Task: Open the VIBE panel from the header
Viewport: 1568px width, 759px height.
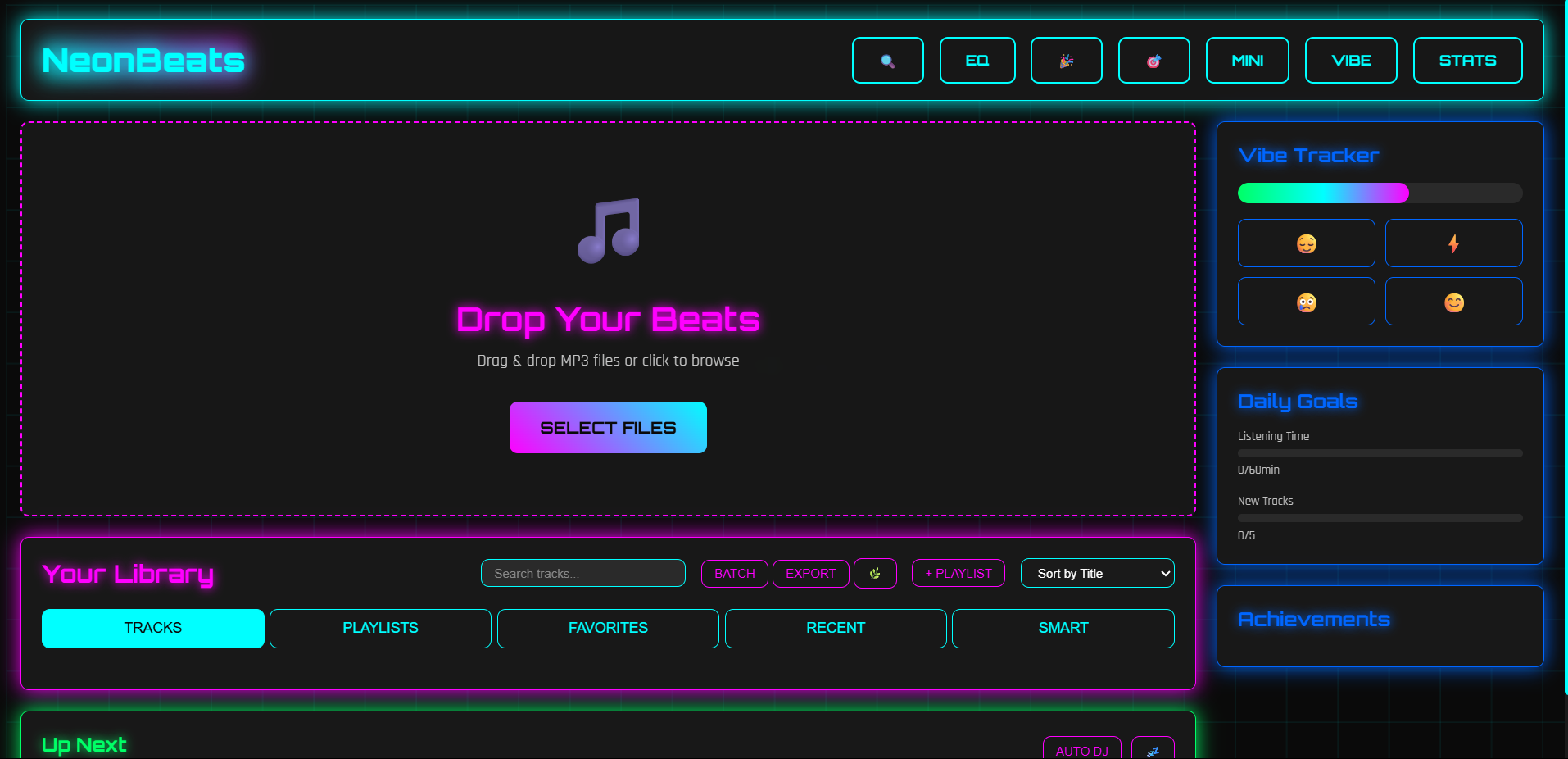Action: (x=1351, y=61)
